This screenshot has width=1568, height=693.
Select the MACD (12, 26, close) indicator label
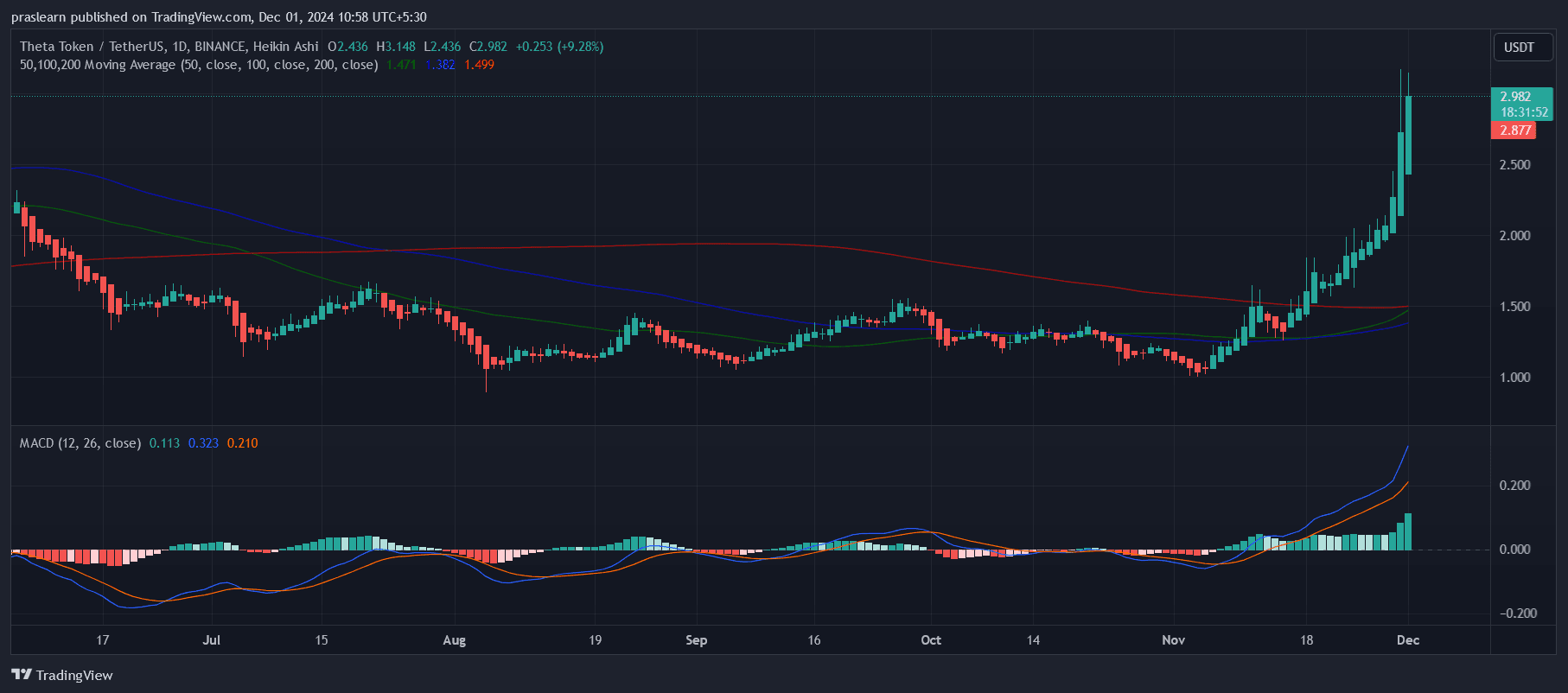coord(80,443)
